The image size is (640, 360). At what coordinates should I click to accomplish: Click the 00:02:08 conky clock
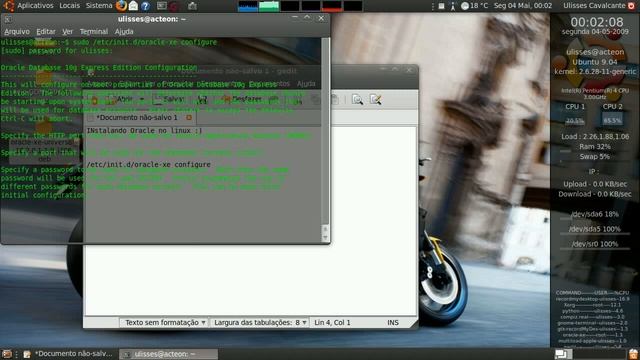597,22
